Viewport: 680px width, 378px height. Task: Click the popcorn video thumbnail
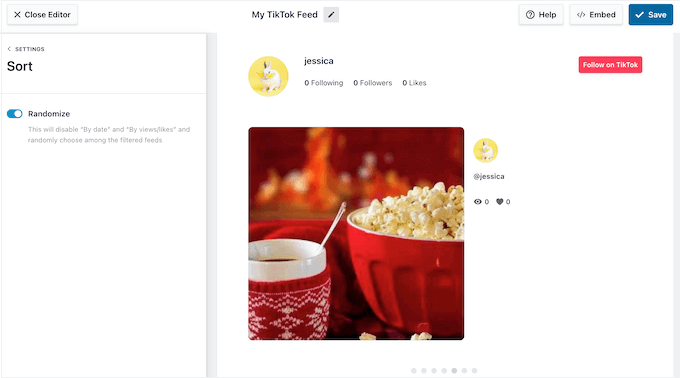pyautogui.click(x=356, y=233)
